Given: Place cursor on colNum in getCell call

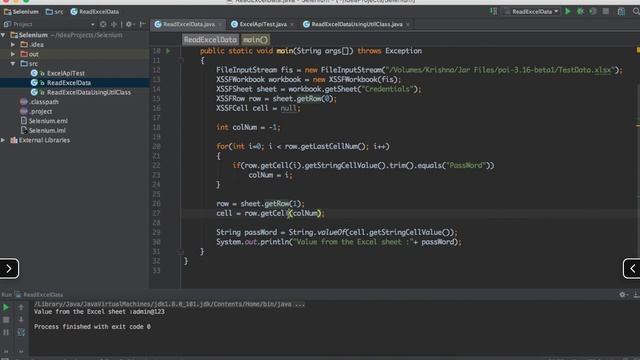Looking at the screenshot, I should tap(304, 213).
